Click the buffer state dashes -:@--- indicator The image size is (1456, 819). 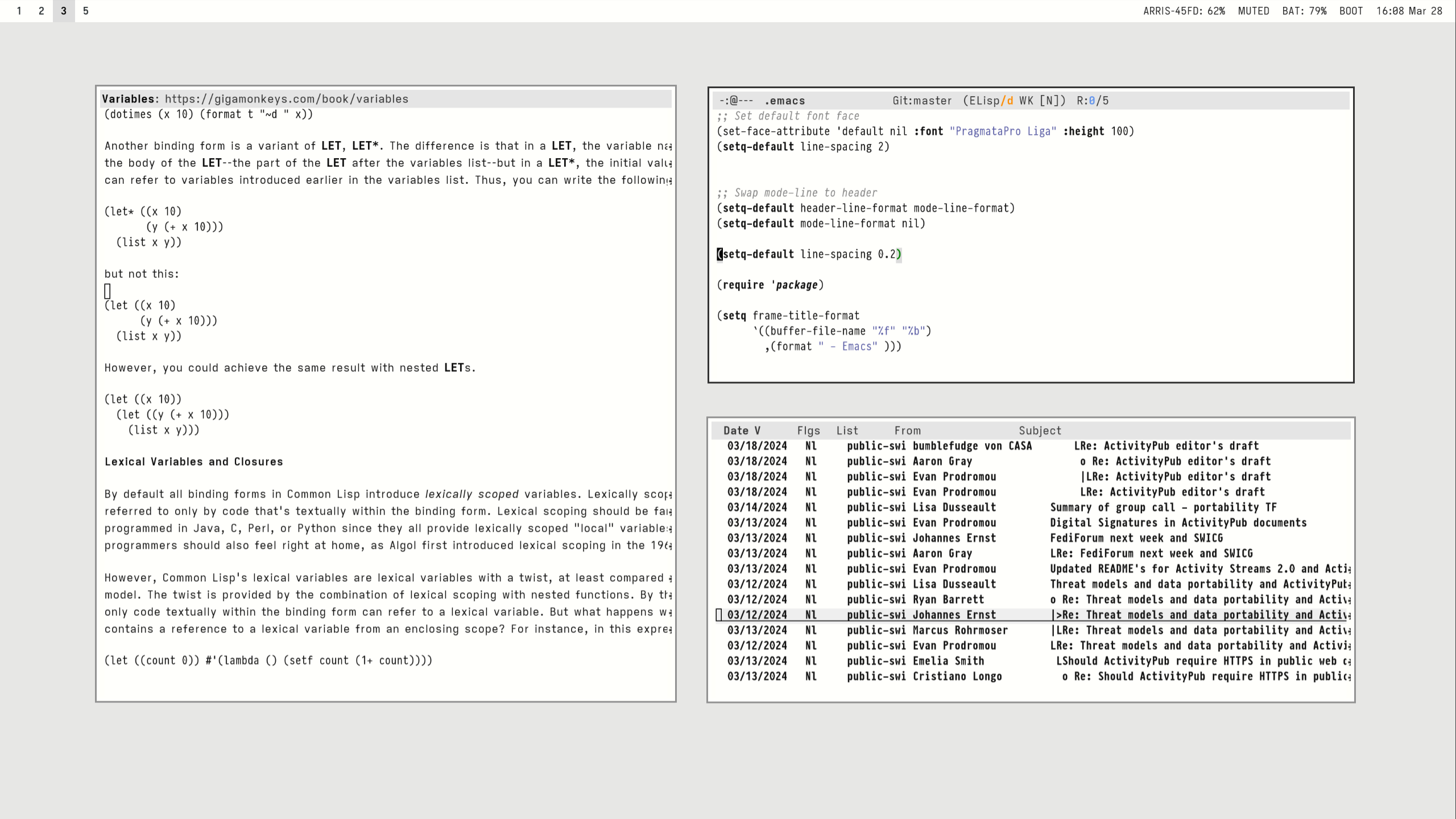point(736,101)
